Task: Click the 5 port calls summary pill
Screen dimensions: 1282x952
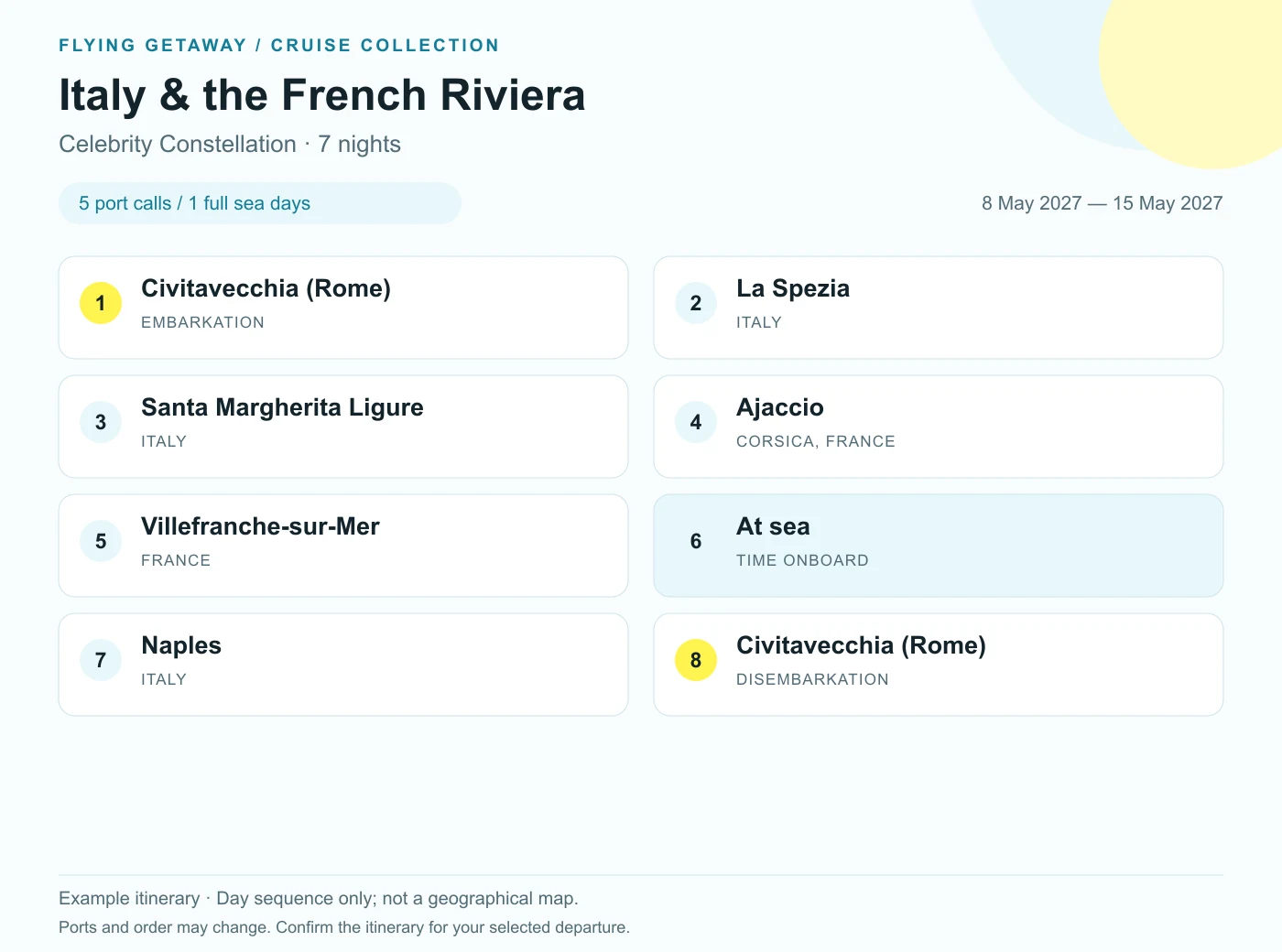Action: pyautogui.click(x=260, y=203)
